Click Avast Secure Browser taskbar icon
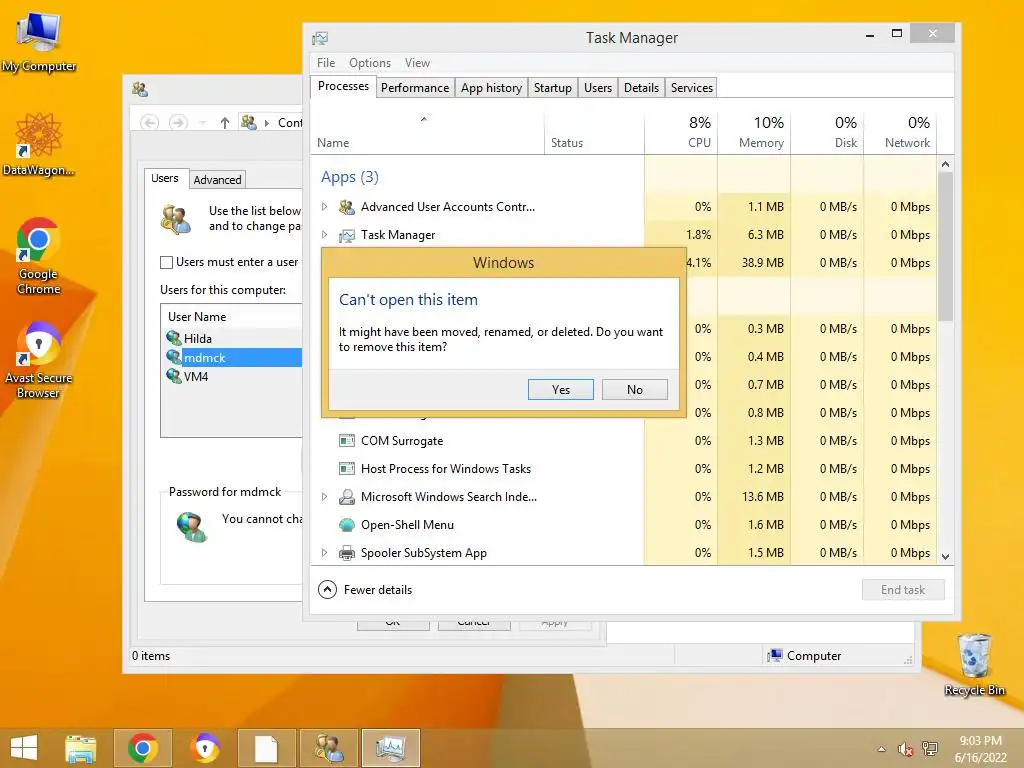 (x=205, y=748)
